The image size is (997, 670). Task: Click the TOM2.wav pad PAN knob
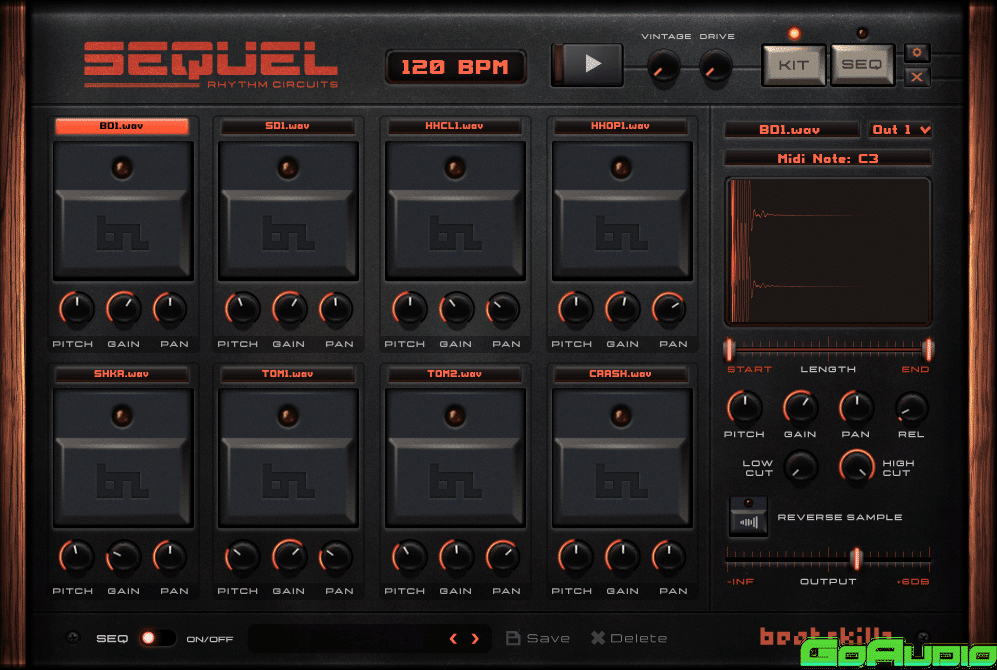(503, 556)
